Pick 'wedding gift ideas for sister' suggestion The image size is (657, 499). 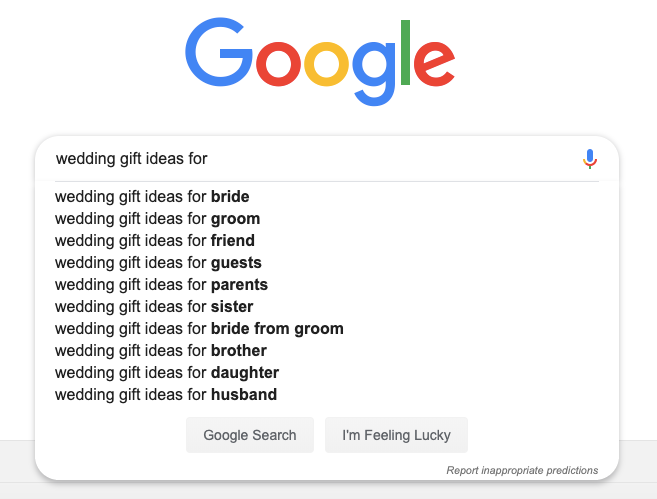coord(327,307)
